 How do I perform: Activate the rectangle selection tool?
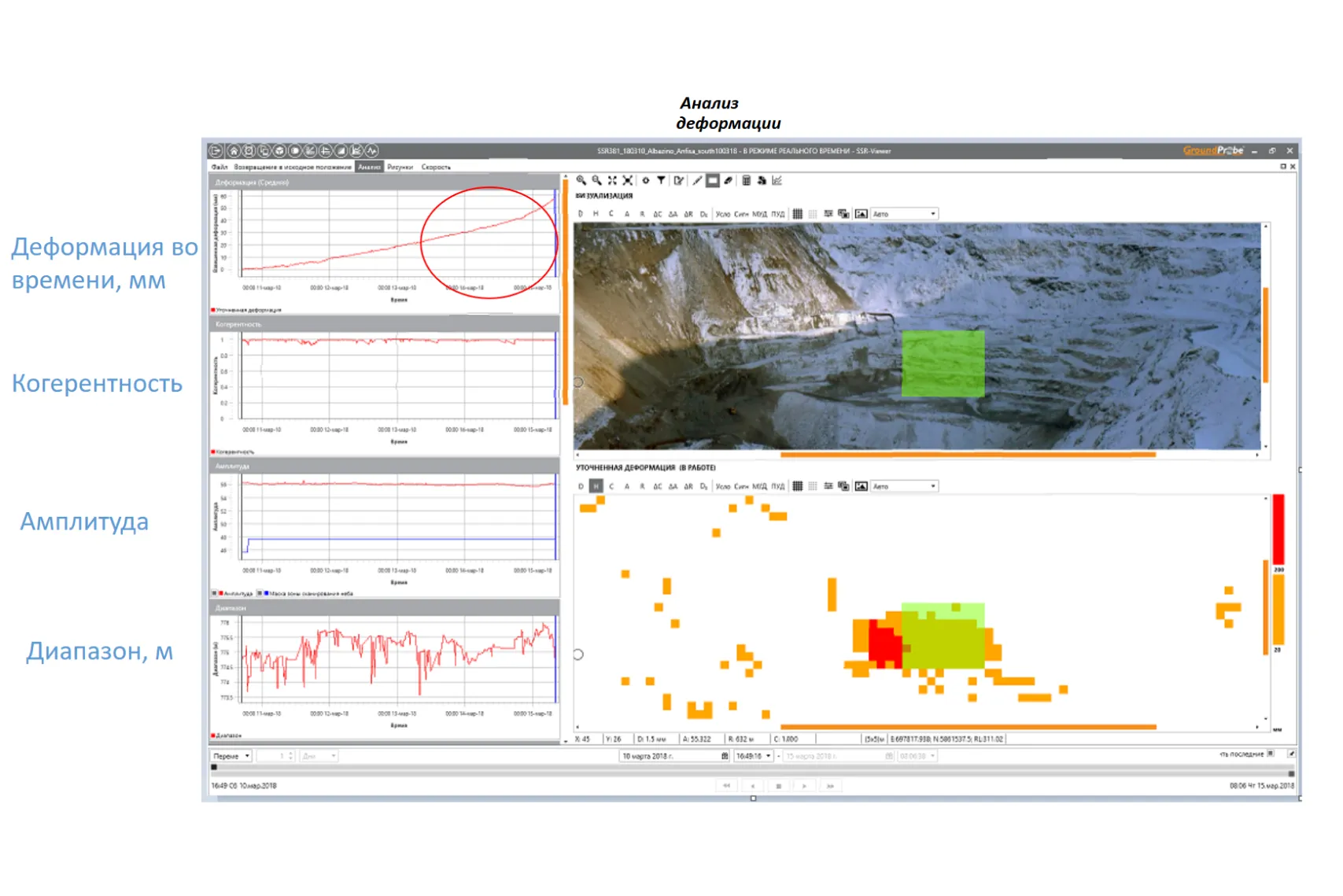point(713,180)
